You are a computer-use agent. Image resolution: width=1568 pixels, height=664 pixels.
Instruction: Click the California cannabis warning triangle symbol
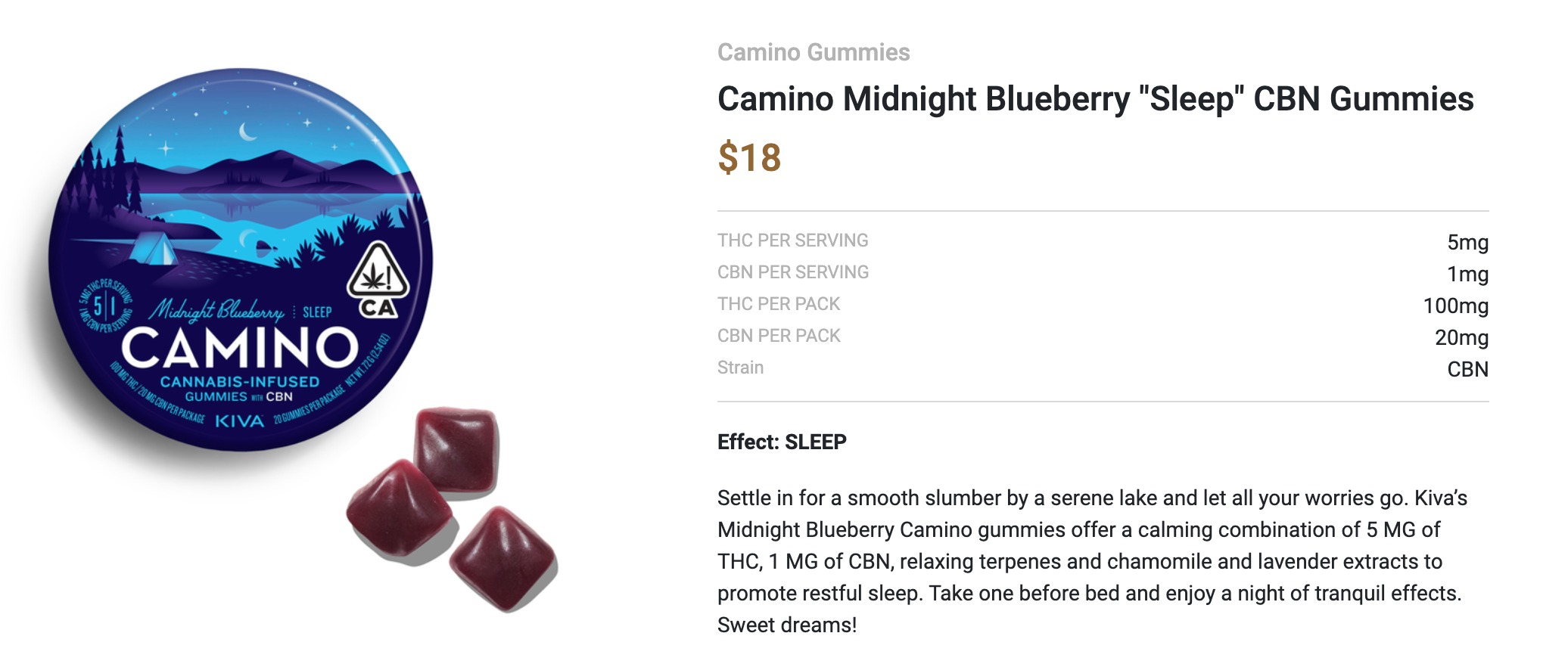coord(378,271)
